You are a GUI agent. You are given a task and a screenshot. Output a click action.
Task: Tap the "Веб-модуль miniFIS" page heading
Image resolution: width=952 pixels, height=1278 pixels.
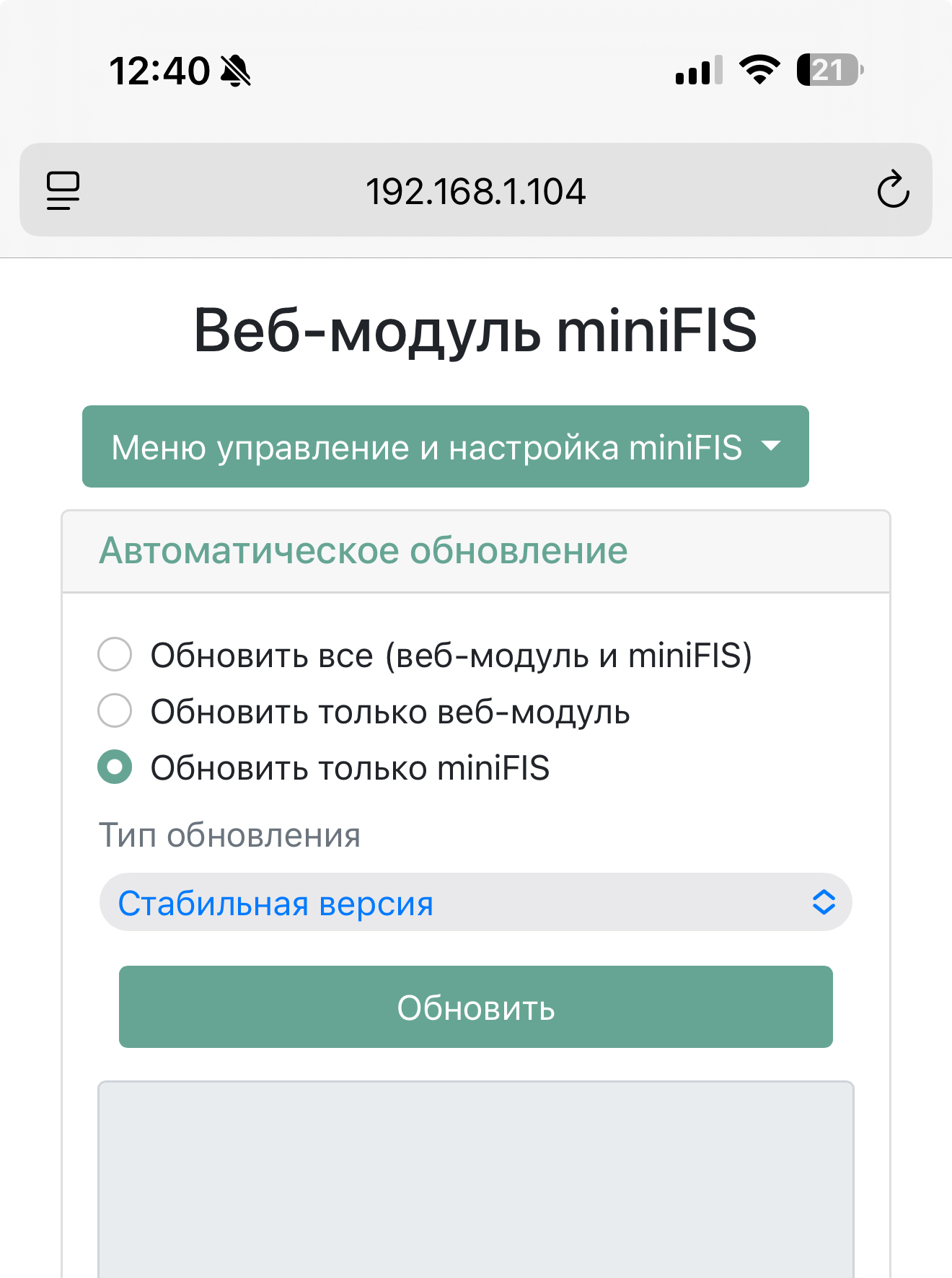click(x=475, y=330)
